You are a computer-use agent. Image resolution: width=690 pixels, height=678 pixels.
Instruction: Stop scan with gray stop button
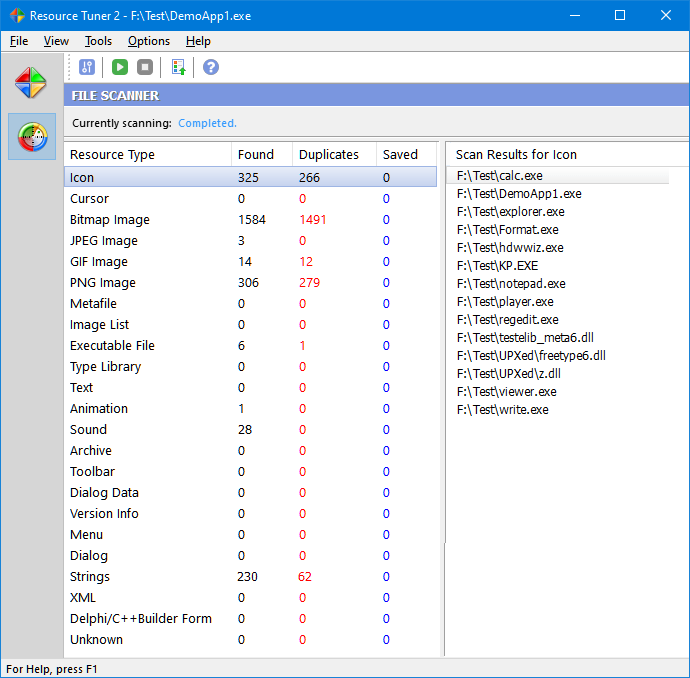point(145,67)
